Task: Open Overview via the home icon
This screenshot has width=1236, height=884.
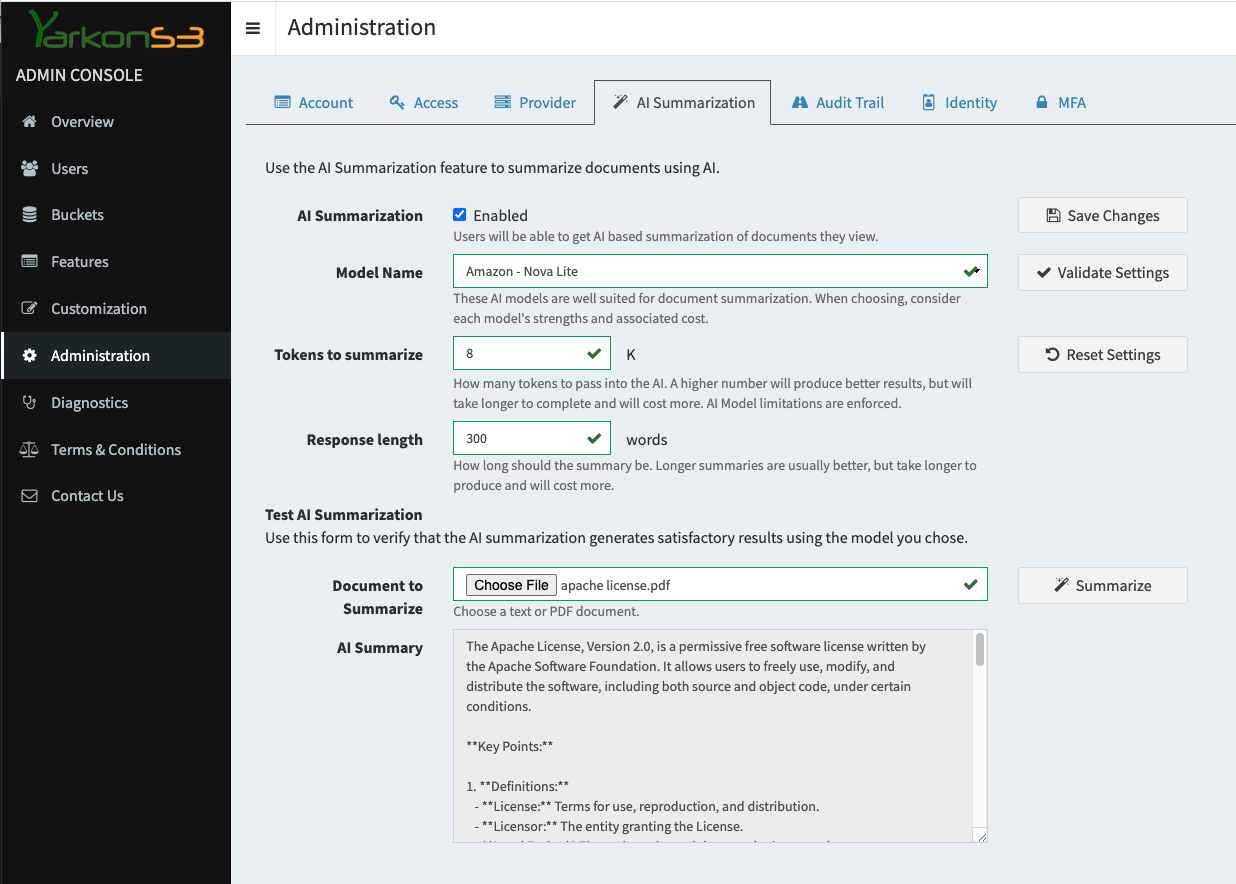Action: (30, 122)
